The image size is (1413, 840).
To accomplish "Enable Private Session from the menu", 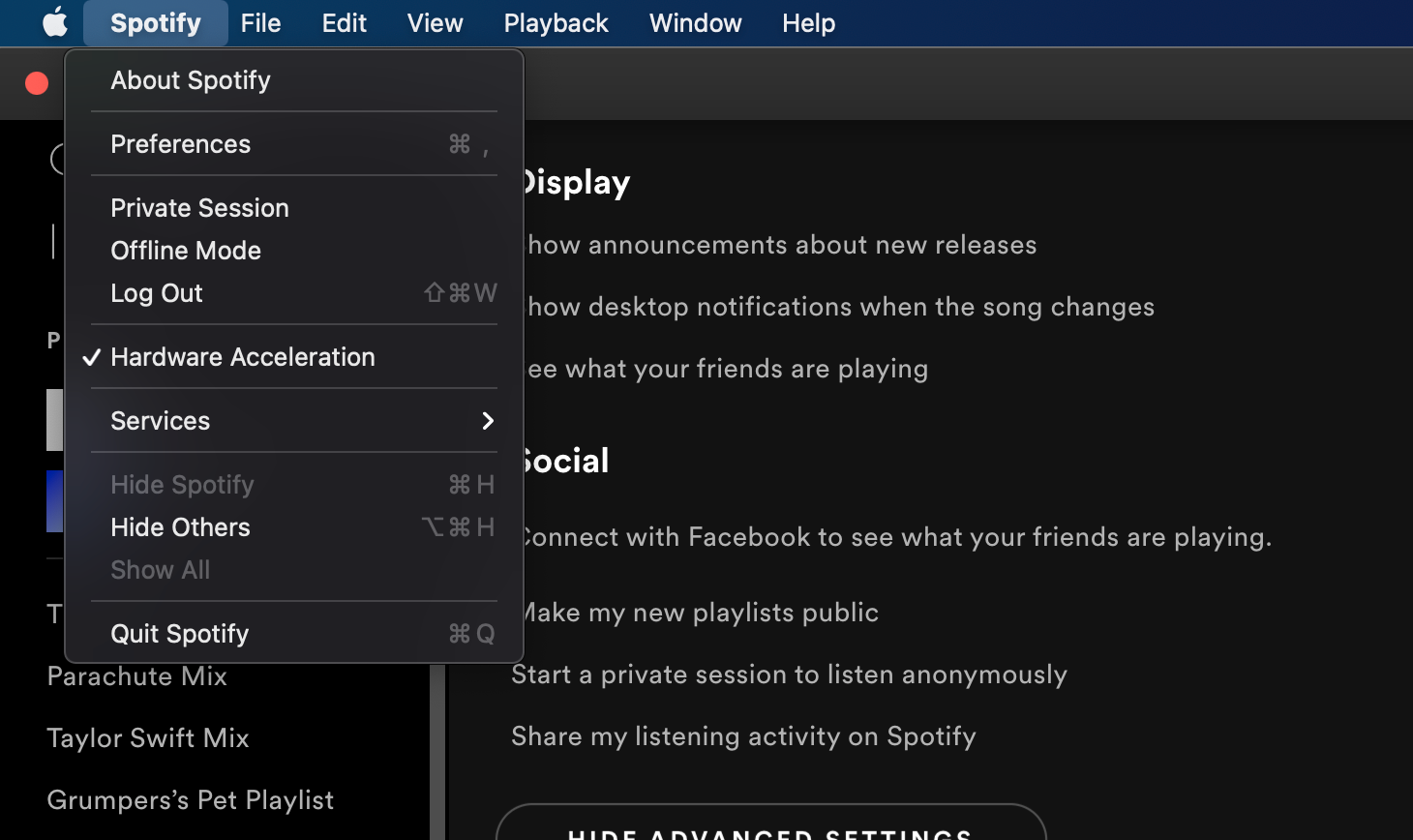I will [x=199, y=208].
